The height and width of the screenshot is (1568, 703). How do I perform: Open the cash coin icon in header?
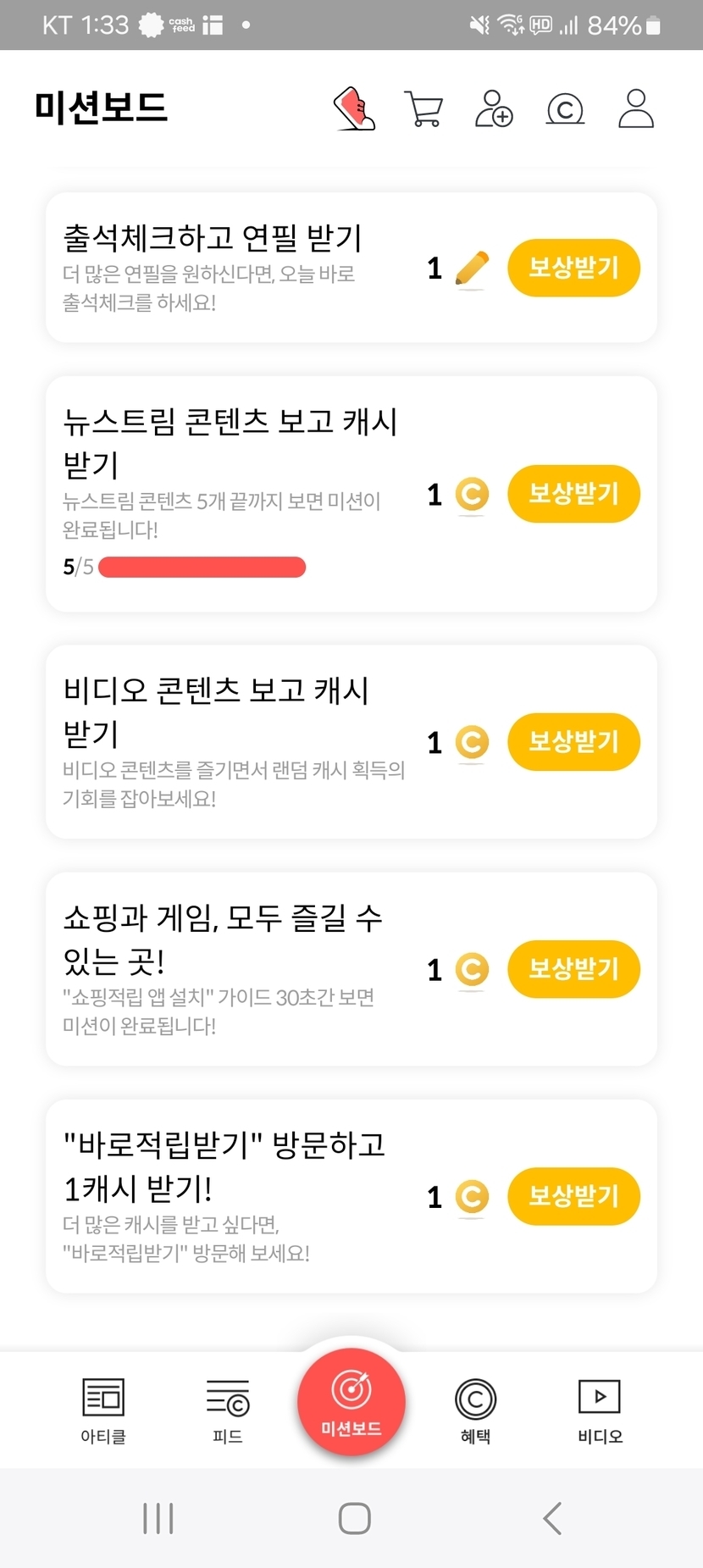click(x=565, y=109)
